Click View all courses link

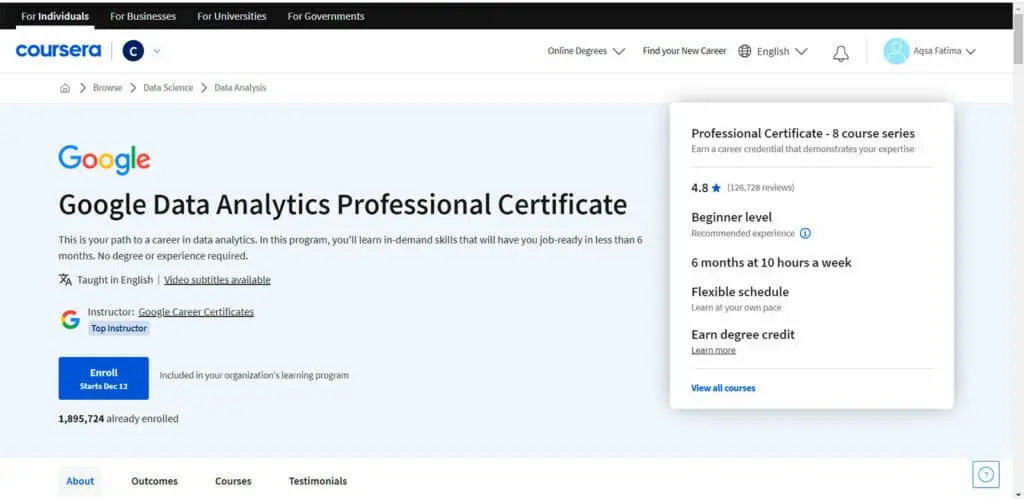point(723,388)
